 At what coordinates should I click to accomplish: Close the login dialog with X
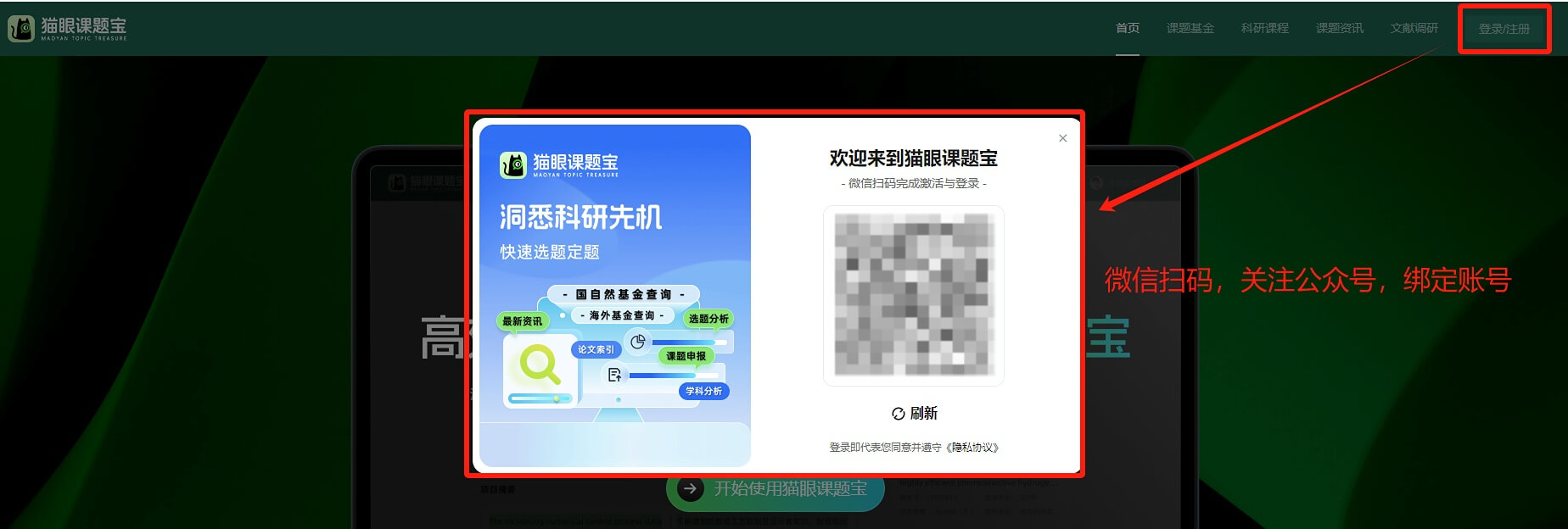1063,138
